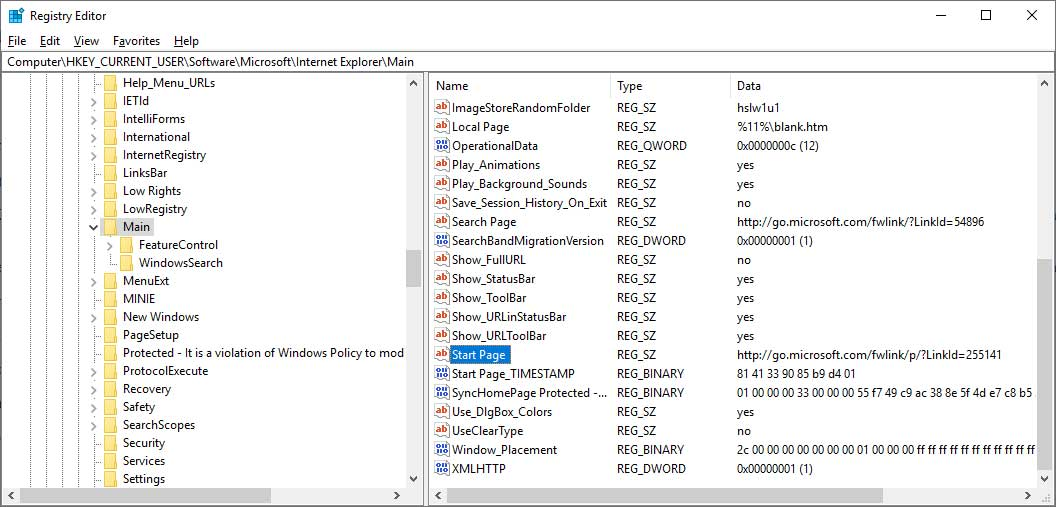This screenshot has width=1056, height=507.
Task: Click the binary icon beside Start Page_TIMESTAMP
Action: (442, 372)
